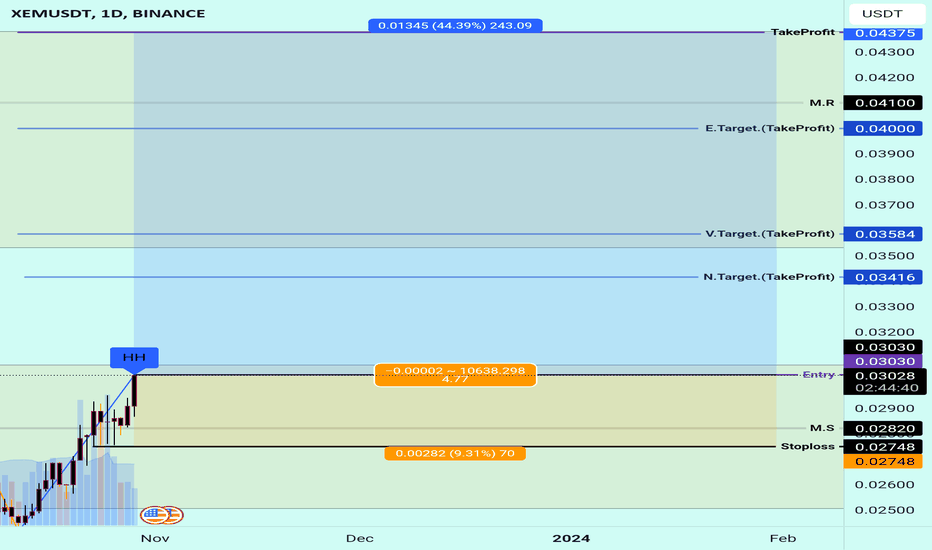Click the 0.04200 price axis value
The height and width of the screenshot is (550, 932).
tap(884, 77)
